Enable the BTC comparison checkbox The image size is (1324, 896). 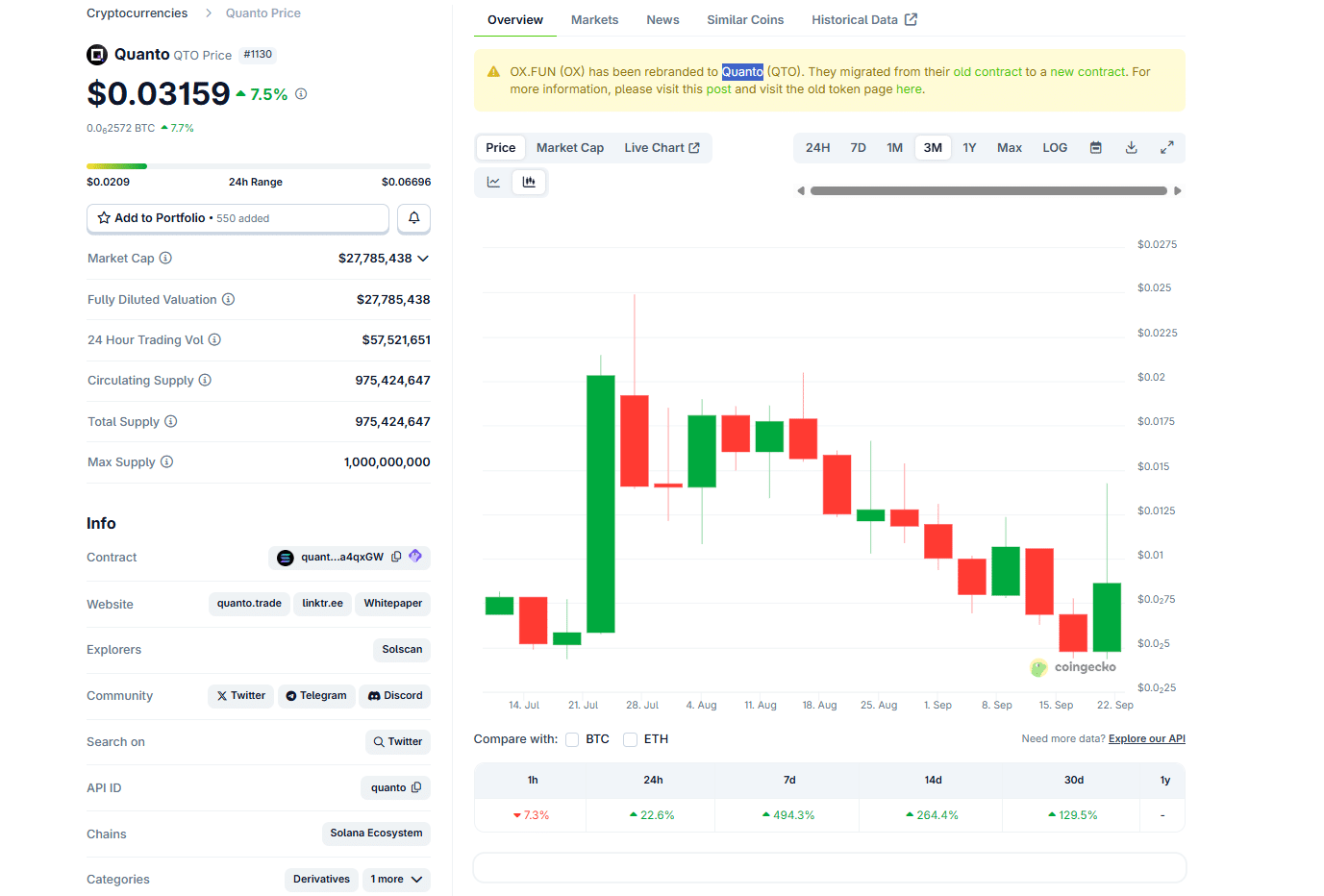point(572,739)
